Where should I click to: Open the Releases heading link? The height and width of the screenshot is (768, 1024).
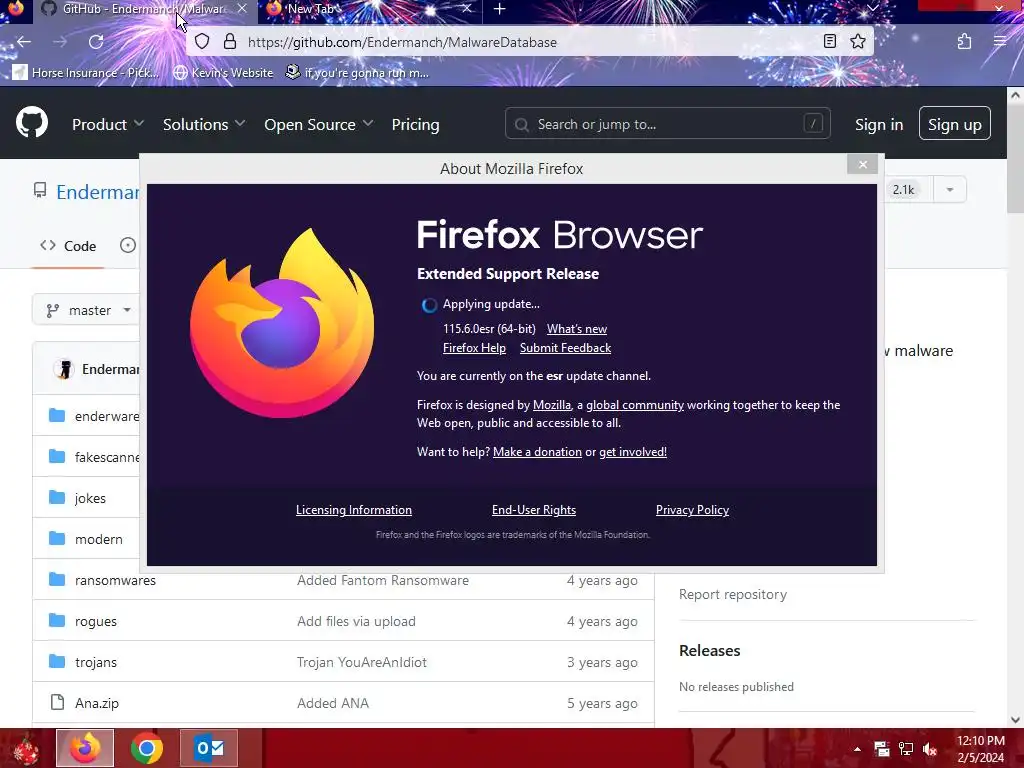click(x=710, y=650)
